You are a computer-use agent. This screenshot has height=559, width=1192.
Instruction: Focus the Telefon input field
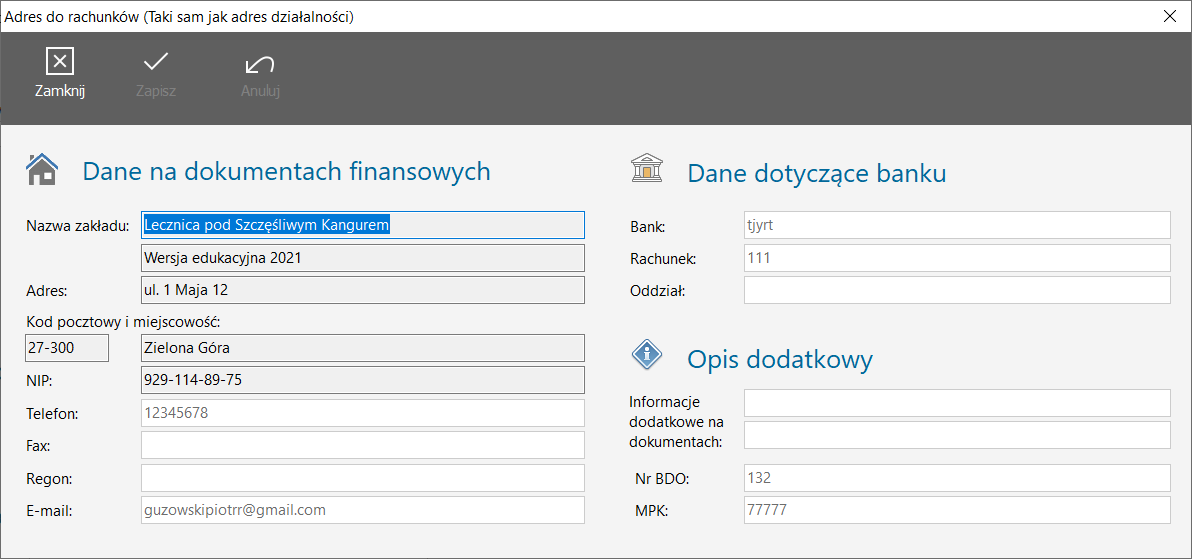pyautogui.click(x=363, y=413)
